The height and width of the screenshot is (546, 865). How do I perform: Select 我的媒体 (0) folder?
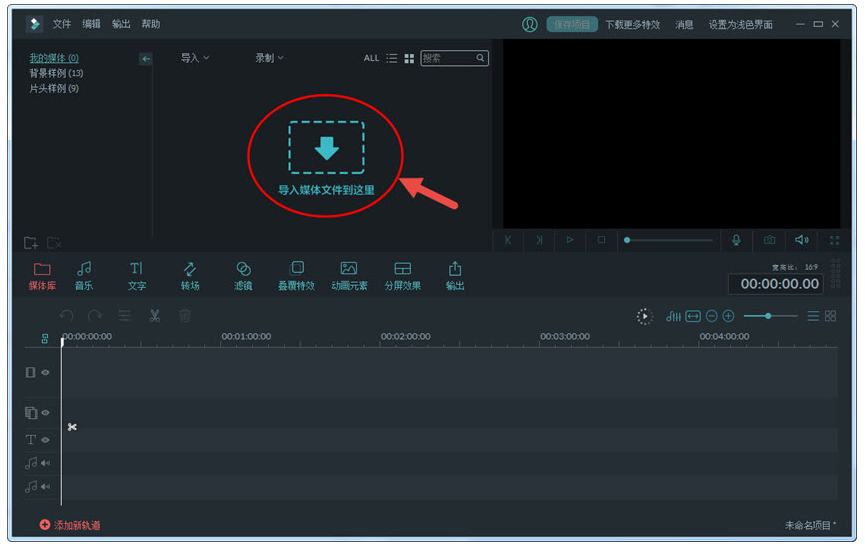[x=54, y=58]
